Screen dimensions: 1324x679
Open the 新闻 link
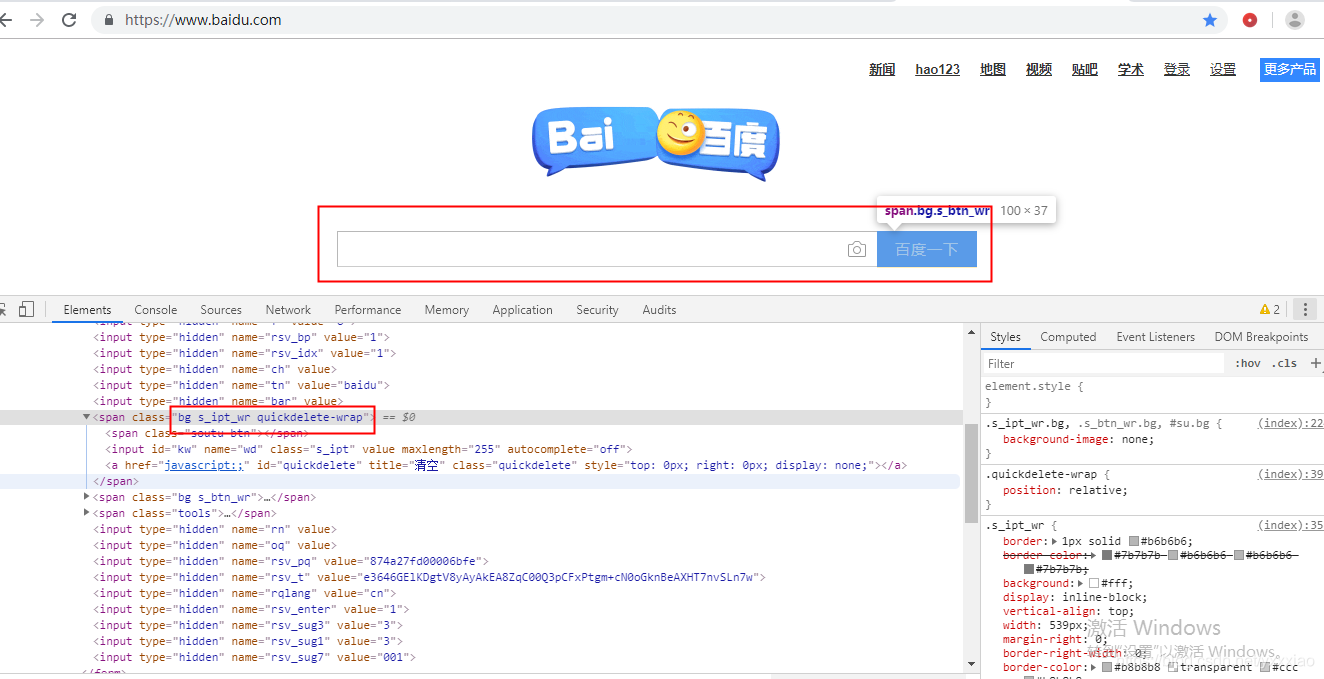pyautogui.click(x=882, y=69)
